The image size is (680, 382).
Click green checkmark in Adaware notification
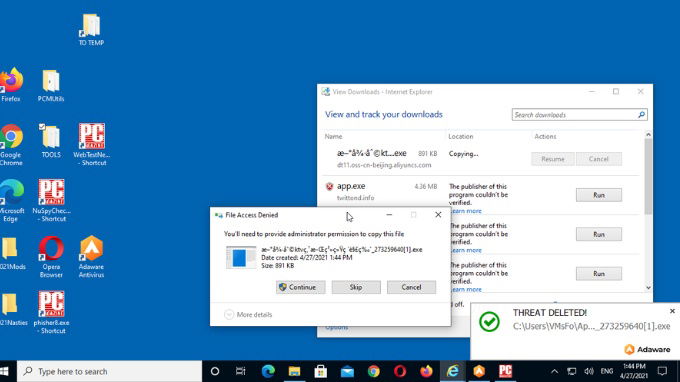click(489, 322)
